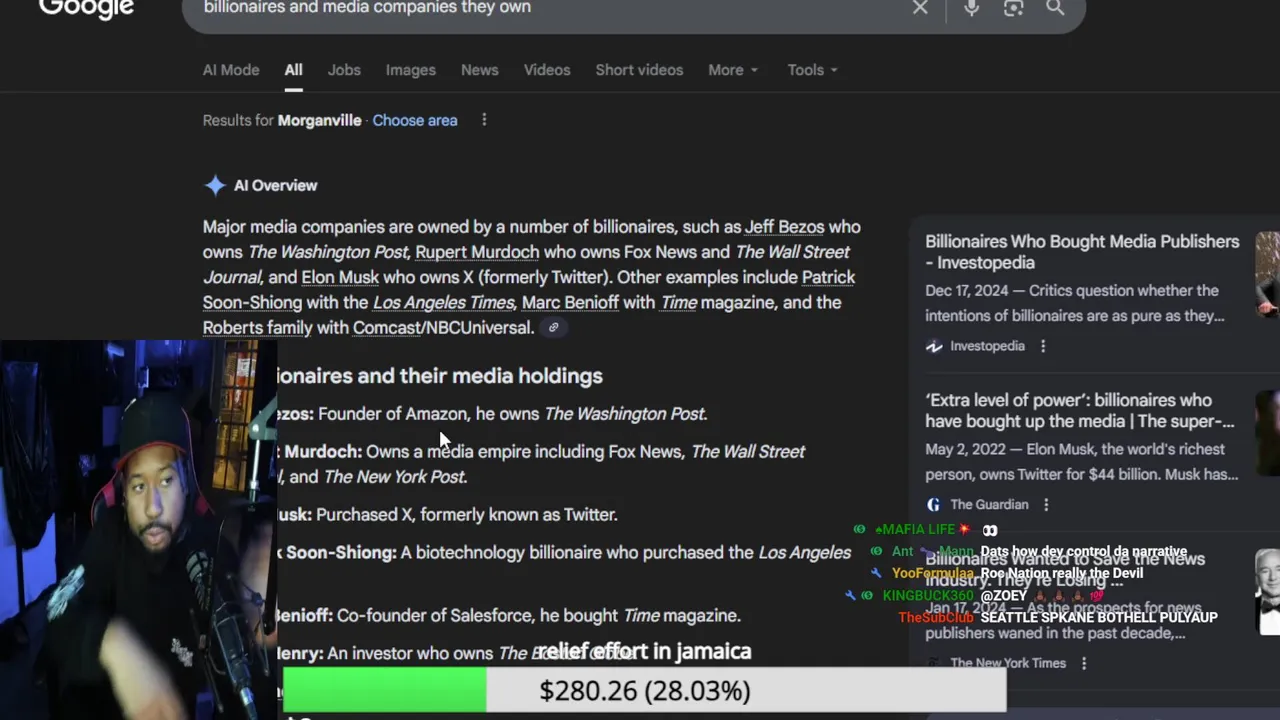
Task: Click the Guardian article thumbnail
Action: pyautogui.click(x=1268, y=432)
